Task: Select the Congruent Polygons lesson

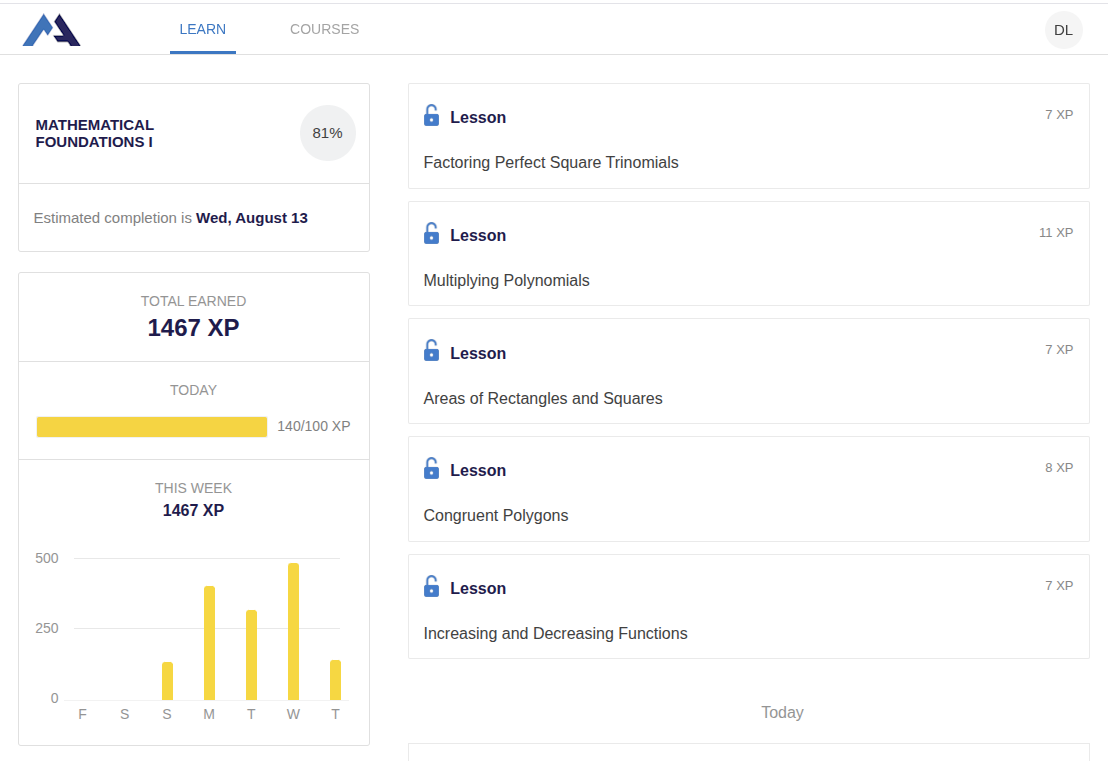Action: point(496,516)
